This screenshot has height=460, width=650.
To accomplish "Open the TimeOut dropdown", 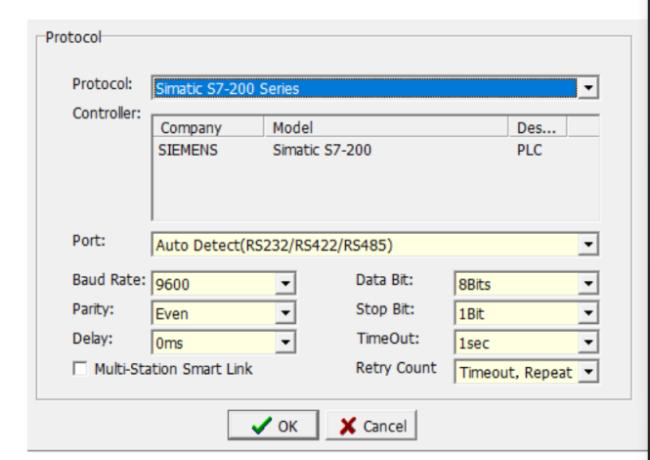I will click(590, 342).
